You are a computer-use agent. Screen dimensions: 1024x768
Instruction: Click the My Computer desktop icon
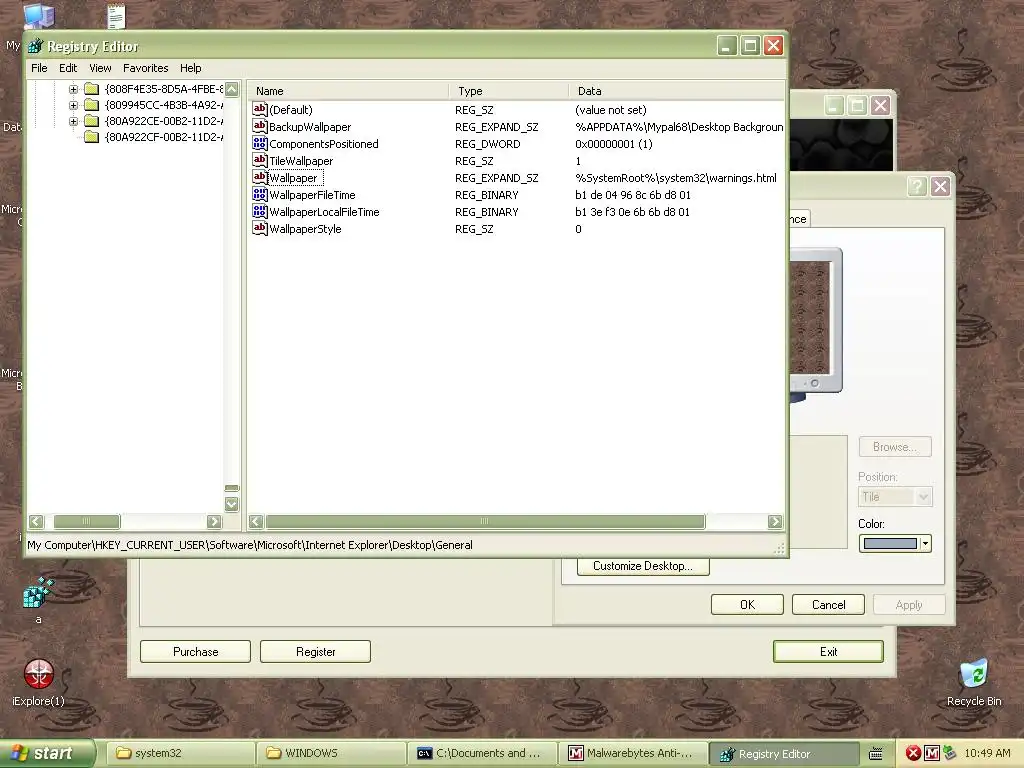click(x=39, y=16)
